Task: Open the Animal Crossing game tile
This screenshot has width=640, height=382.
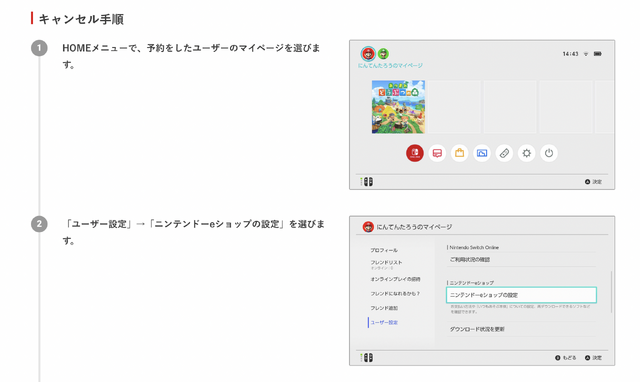Action: click(x=398, y=107)
